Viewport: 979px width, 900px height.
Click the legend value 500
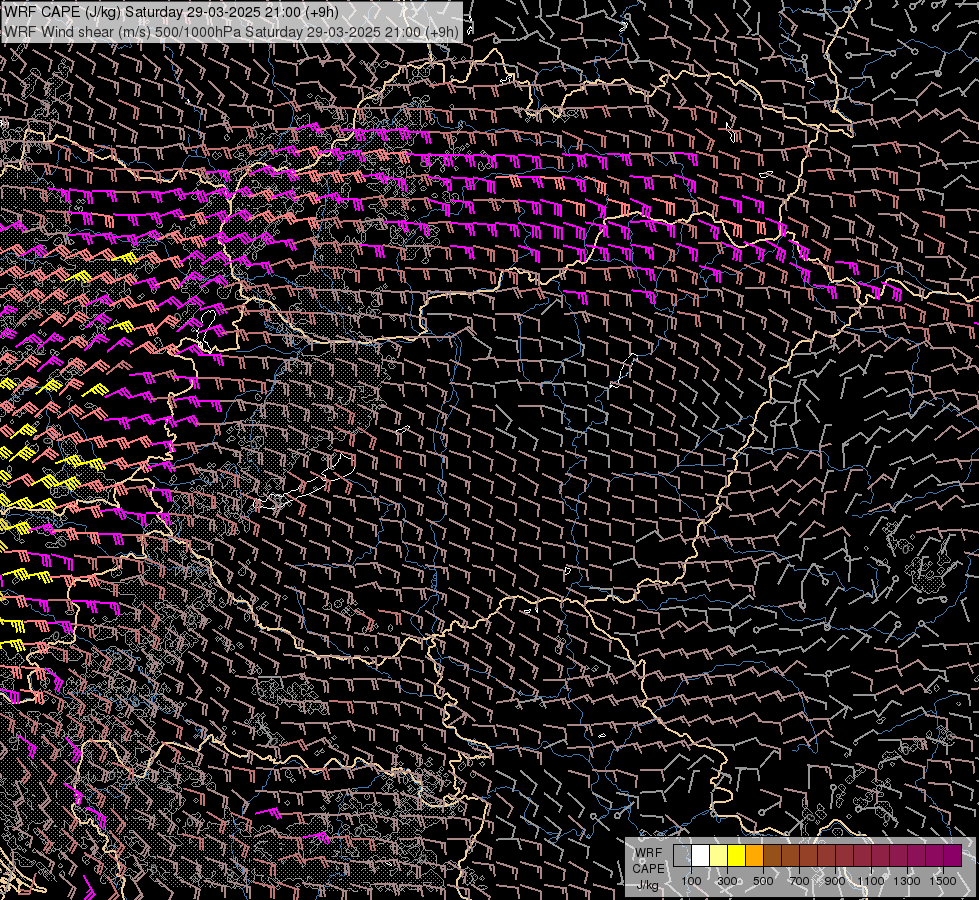tap(763, 881)
